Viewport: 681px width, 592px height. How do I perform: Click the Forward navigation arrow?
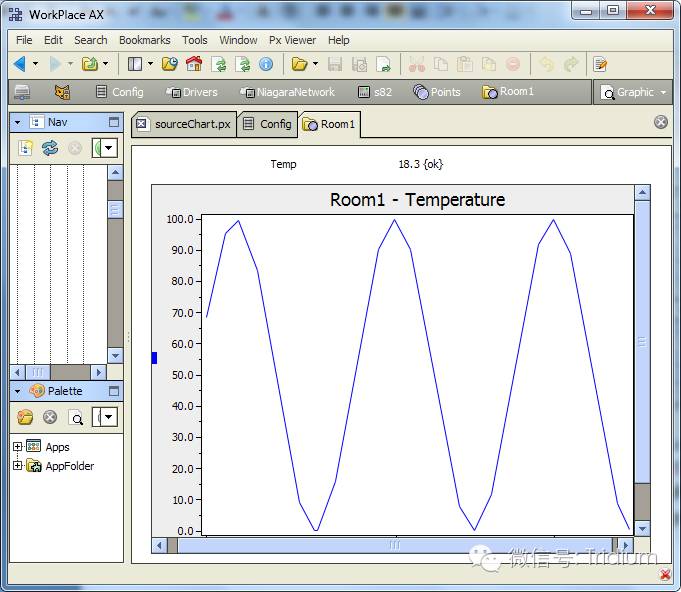click(x=55, y=64)
